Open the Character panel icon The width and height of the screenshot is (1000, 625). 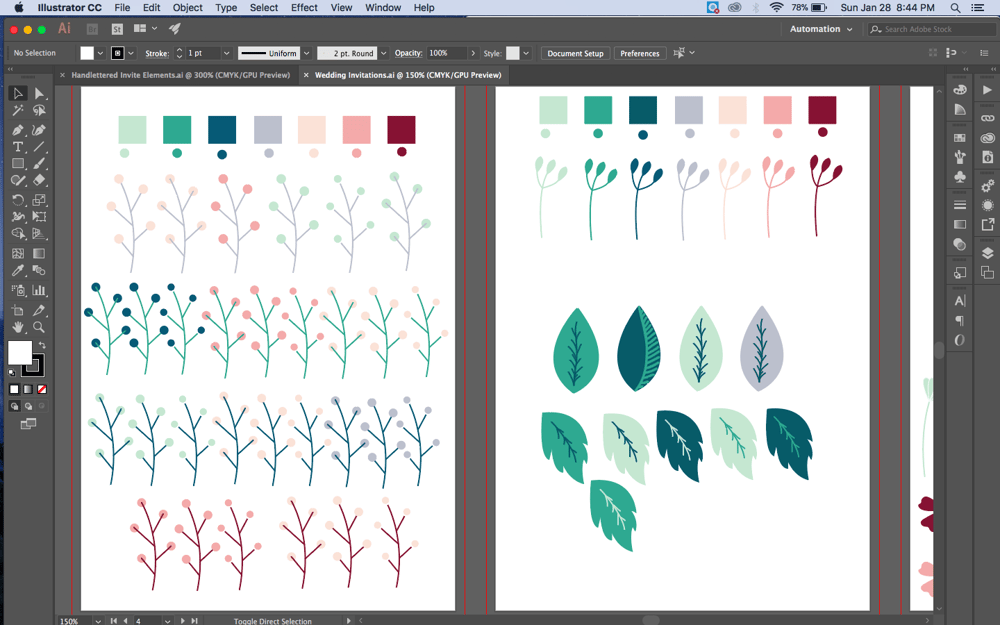pos(959,301)
